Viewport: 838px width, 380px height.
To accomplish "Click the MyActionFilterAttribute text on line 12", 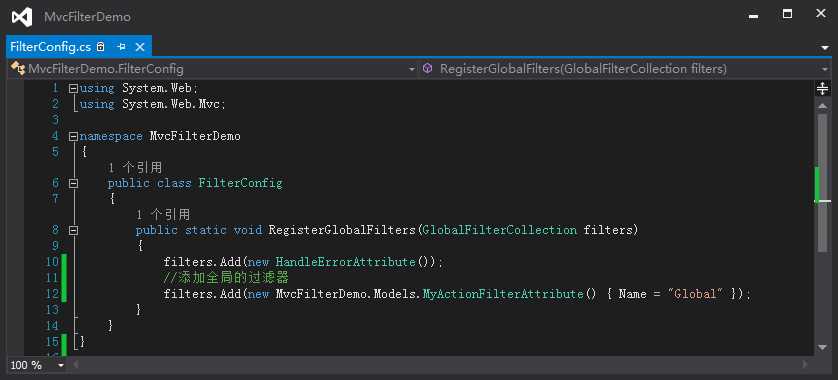I will [x=503, y=294].
